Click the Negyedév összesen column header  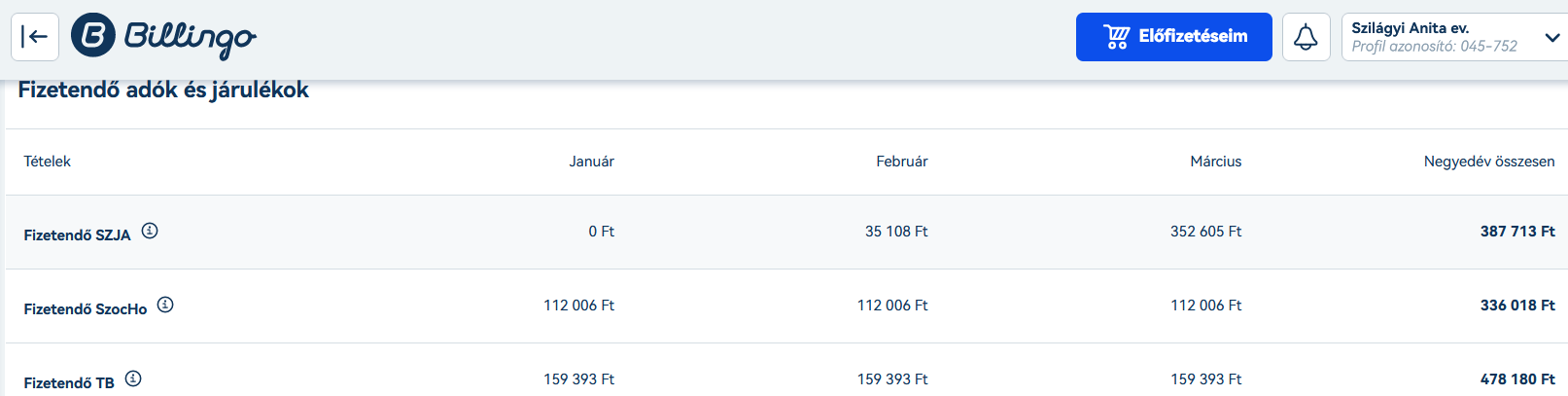[1489, 162]
